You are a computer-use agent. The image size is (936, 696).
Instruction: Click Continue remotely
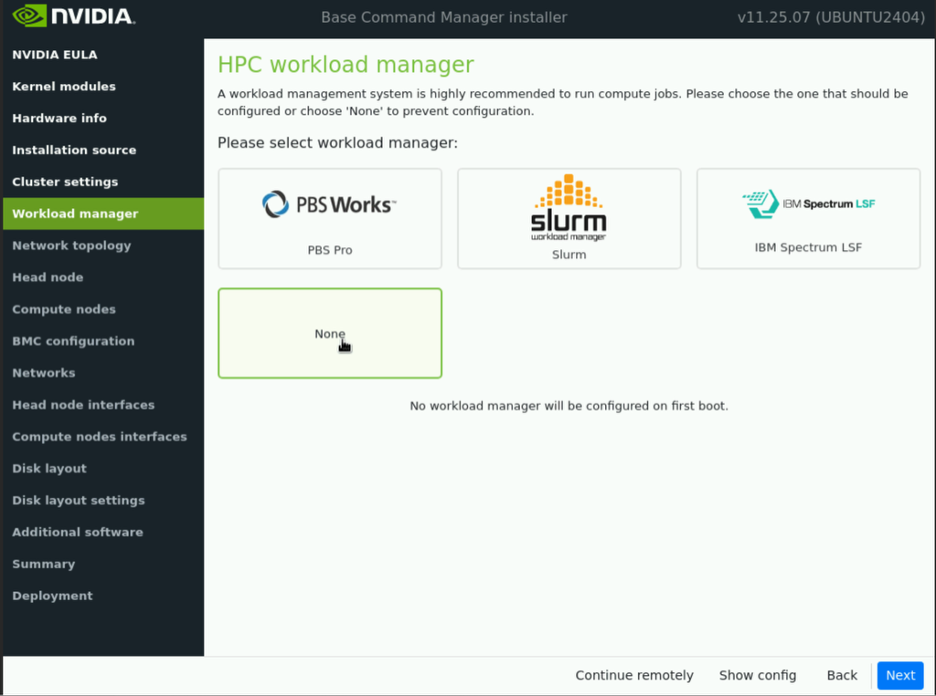[634, 675]
